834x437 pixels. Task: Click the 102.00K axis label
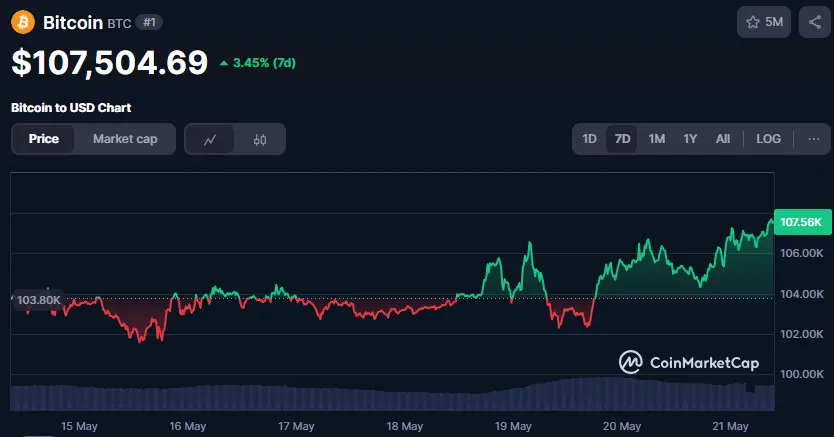click(802, 334)
